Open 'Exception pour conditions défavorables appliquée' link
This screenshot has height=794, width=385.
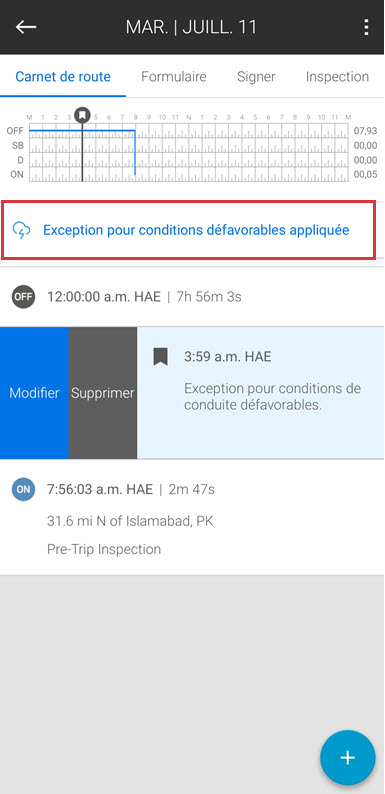[196, 230]
